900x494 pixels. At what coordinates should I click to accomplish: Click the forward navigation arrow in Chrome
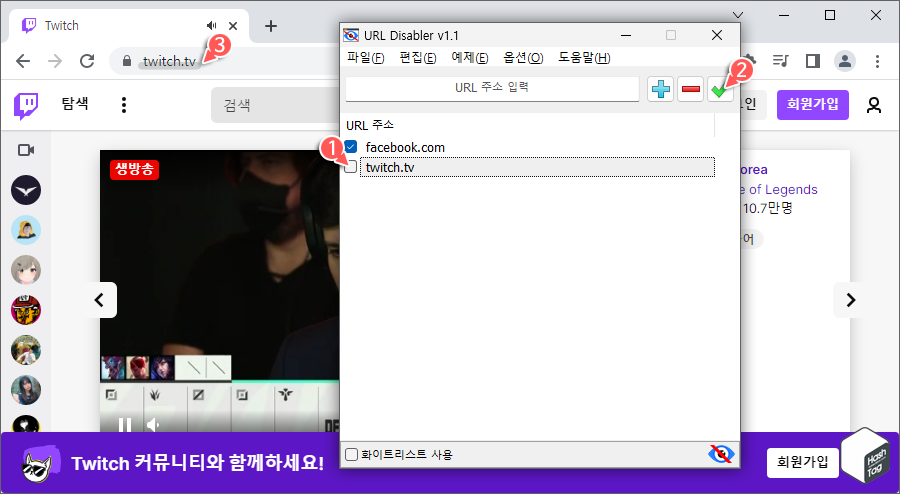(x=55, y=61)
